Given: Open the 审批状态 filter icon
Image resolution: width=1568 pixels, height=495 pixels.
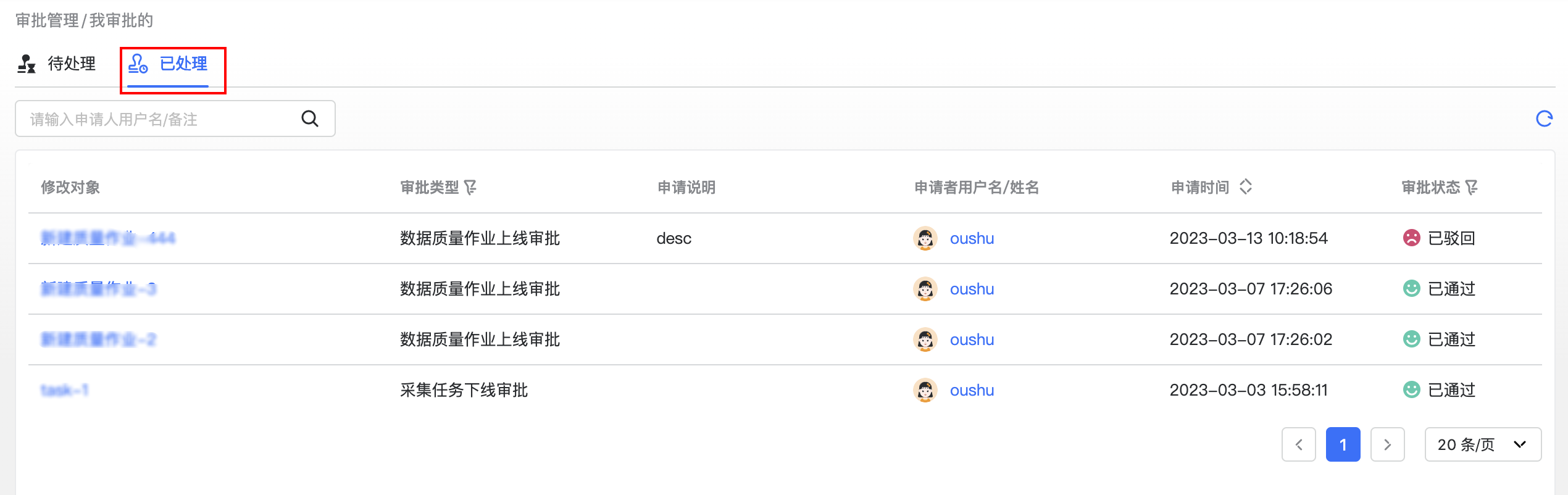Looking at the screenshot, I should coord(1472,187).
